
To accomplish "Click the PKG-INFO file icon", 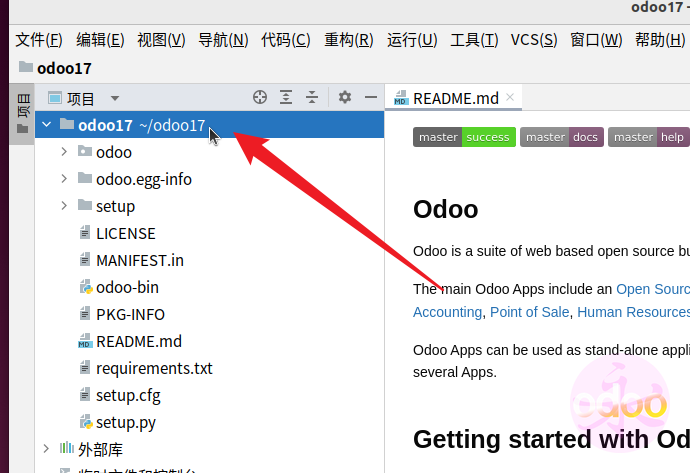I will pos(84,314).
